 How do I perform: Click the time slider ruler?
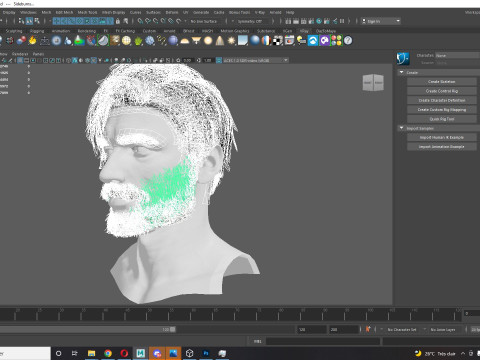click(x=230, y=314)
